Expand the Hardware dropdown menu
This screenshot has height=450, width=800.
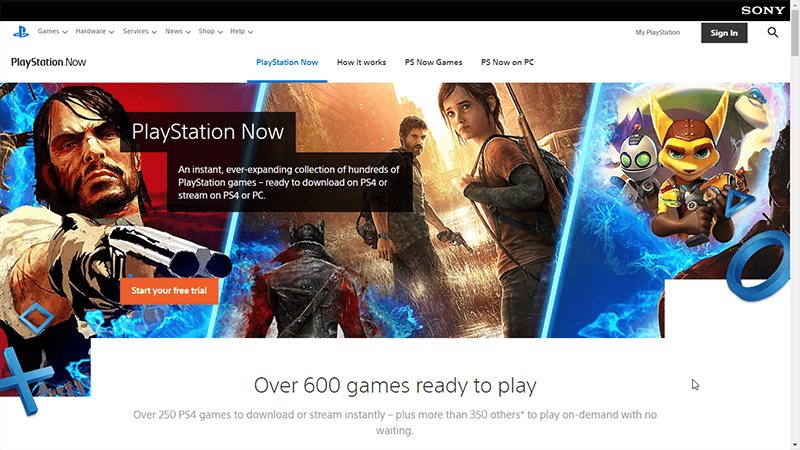click(x=94, y=31)
